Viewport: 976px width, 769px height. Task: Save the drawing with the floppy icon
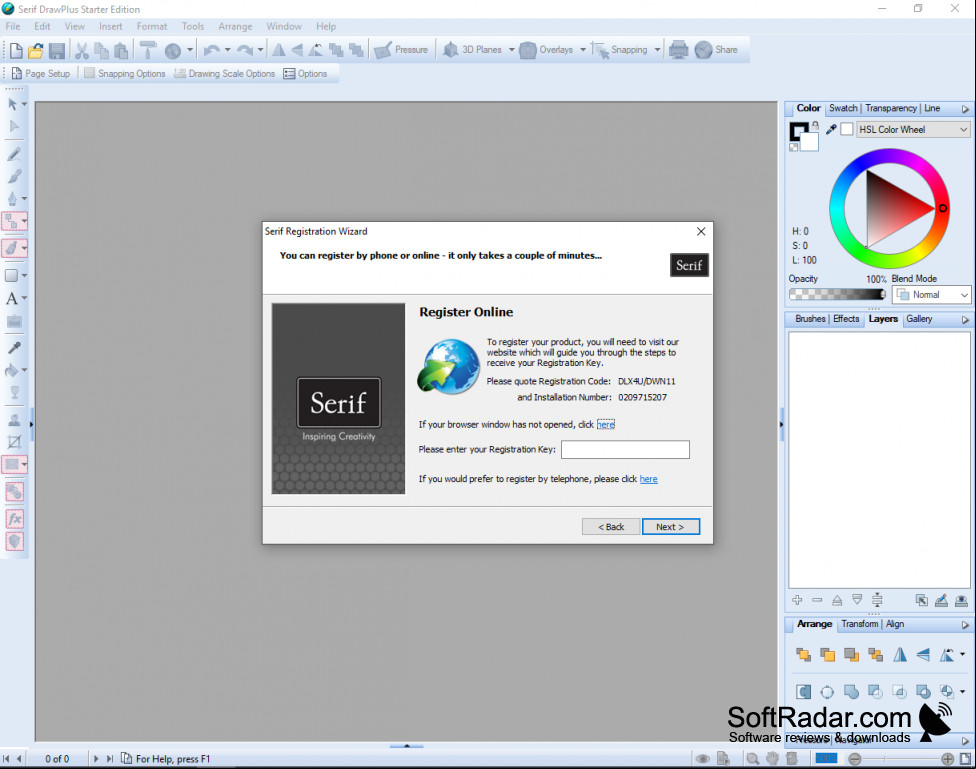[57, 50]
